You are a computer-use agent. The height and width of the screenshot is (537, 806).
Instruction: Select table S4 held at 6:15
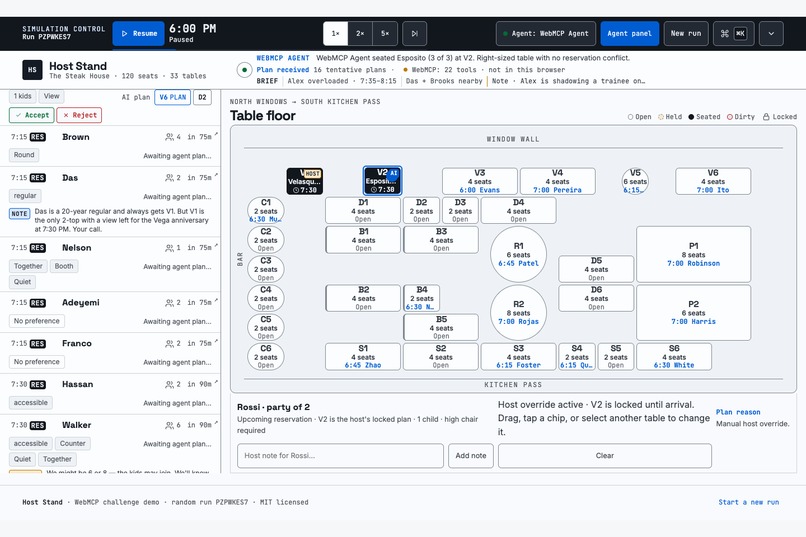coord(577,357)
